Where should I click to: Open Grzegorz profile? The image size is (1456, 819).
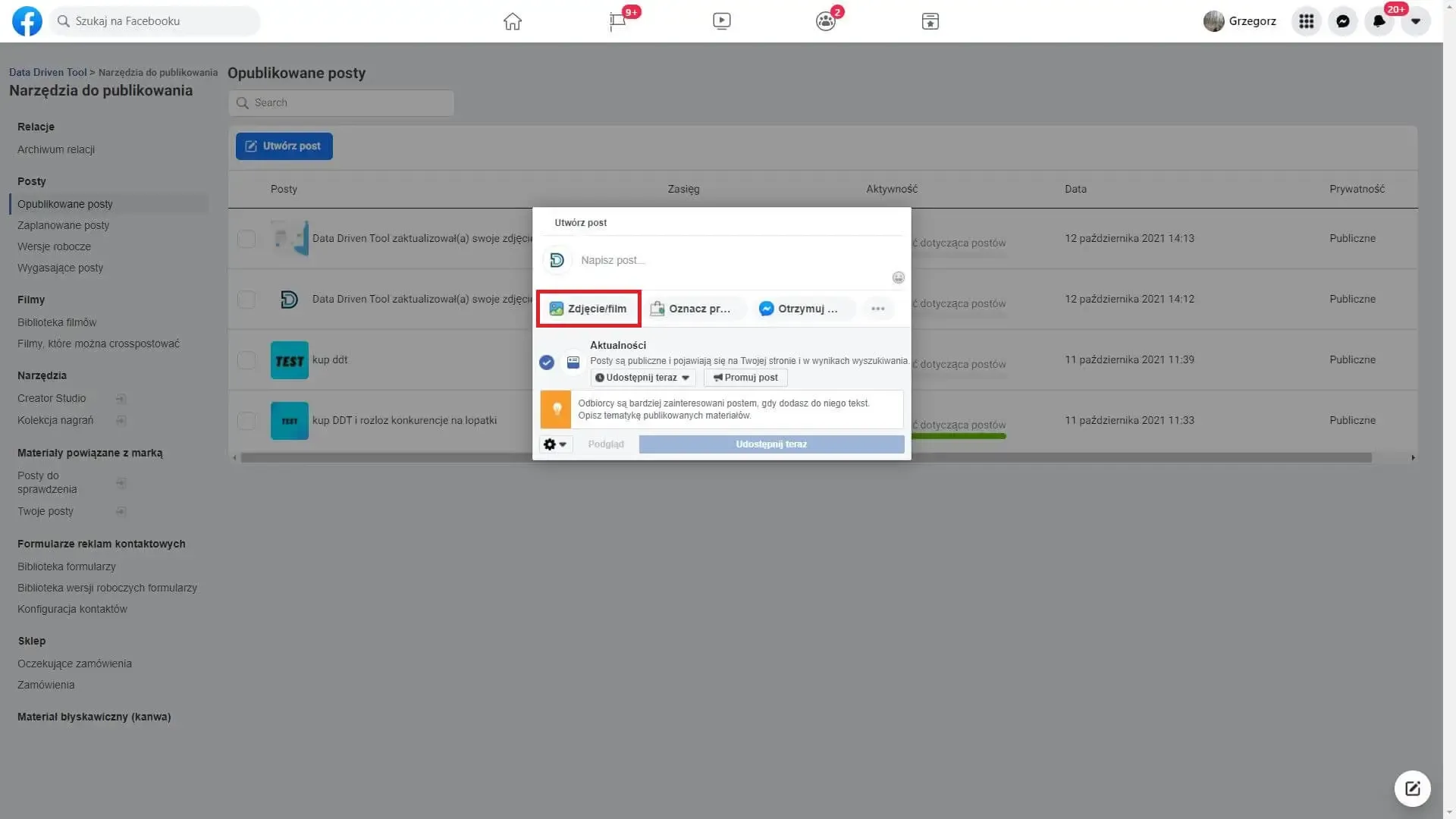1240,21
